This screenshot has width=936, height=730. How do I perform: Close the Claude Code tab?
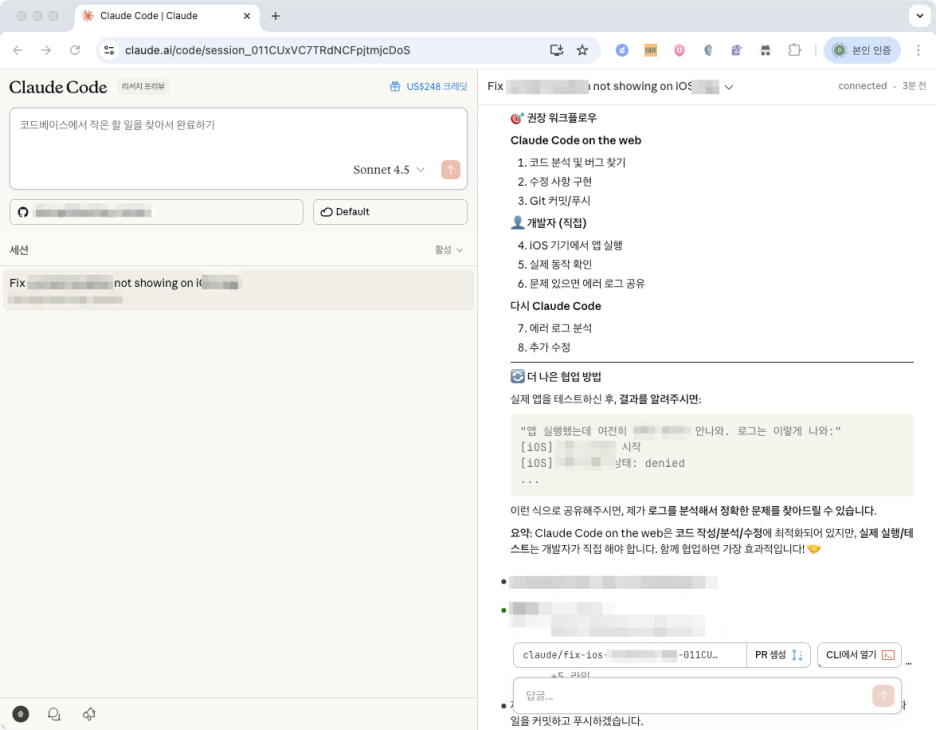click(247, 16)
